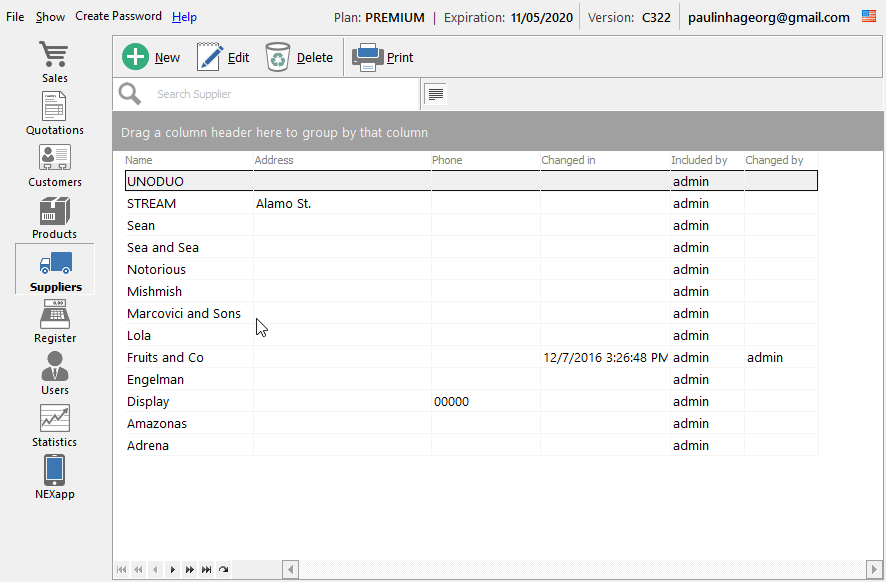Open the Help link
This screenshot has width=886, height=582.
184,17
